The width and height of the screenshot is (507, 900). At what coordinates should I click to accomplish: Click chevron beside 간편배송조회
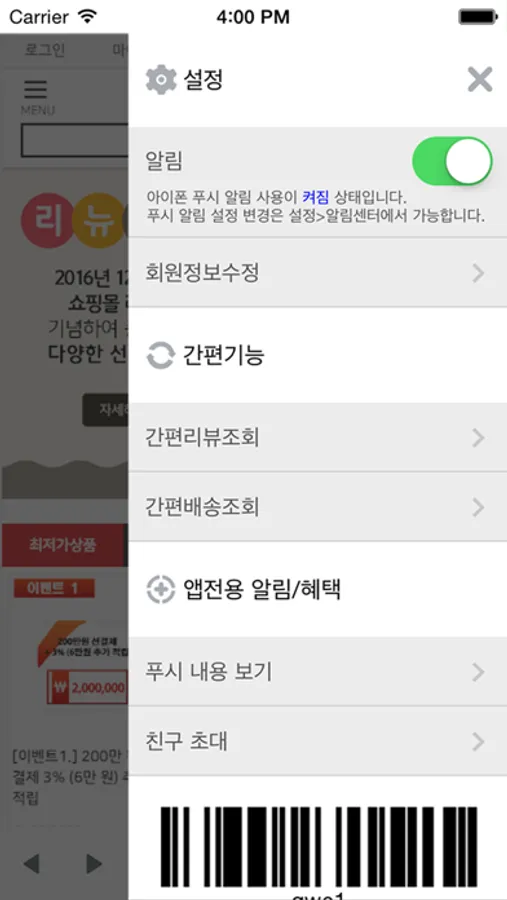pyautogui.click(x=478, y=507)
